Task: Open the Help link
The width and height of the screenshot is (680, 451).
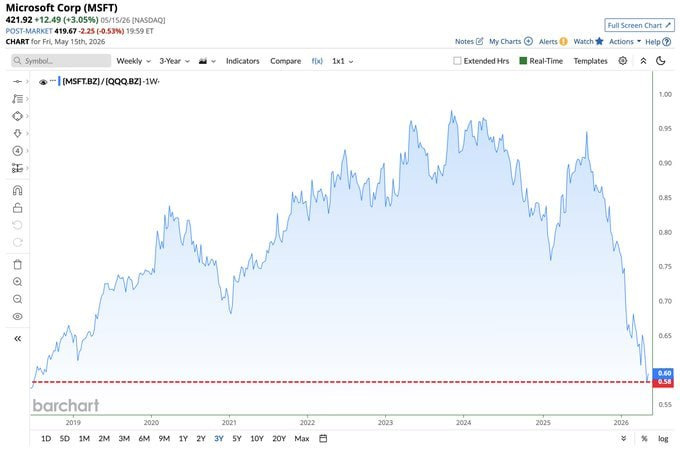Action: pos(658,42)
